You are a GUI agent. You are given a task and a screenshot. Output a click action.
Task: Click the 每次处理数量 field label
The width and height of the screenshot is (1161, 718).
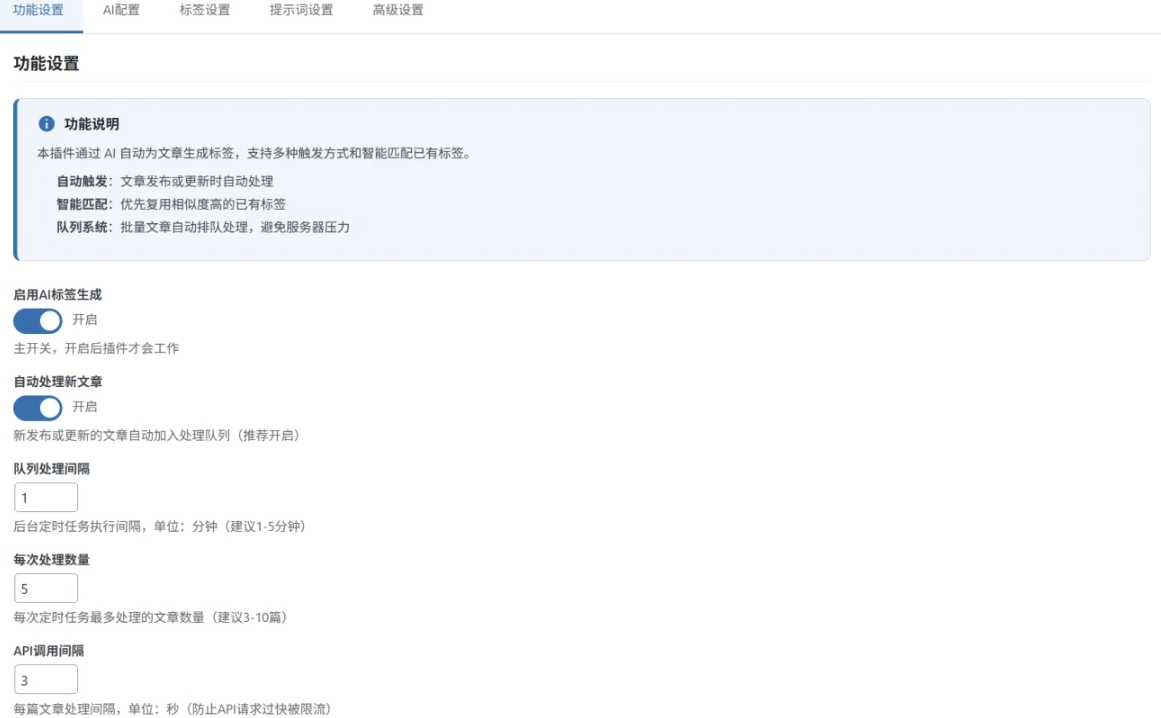point(51,560)
